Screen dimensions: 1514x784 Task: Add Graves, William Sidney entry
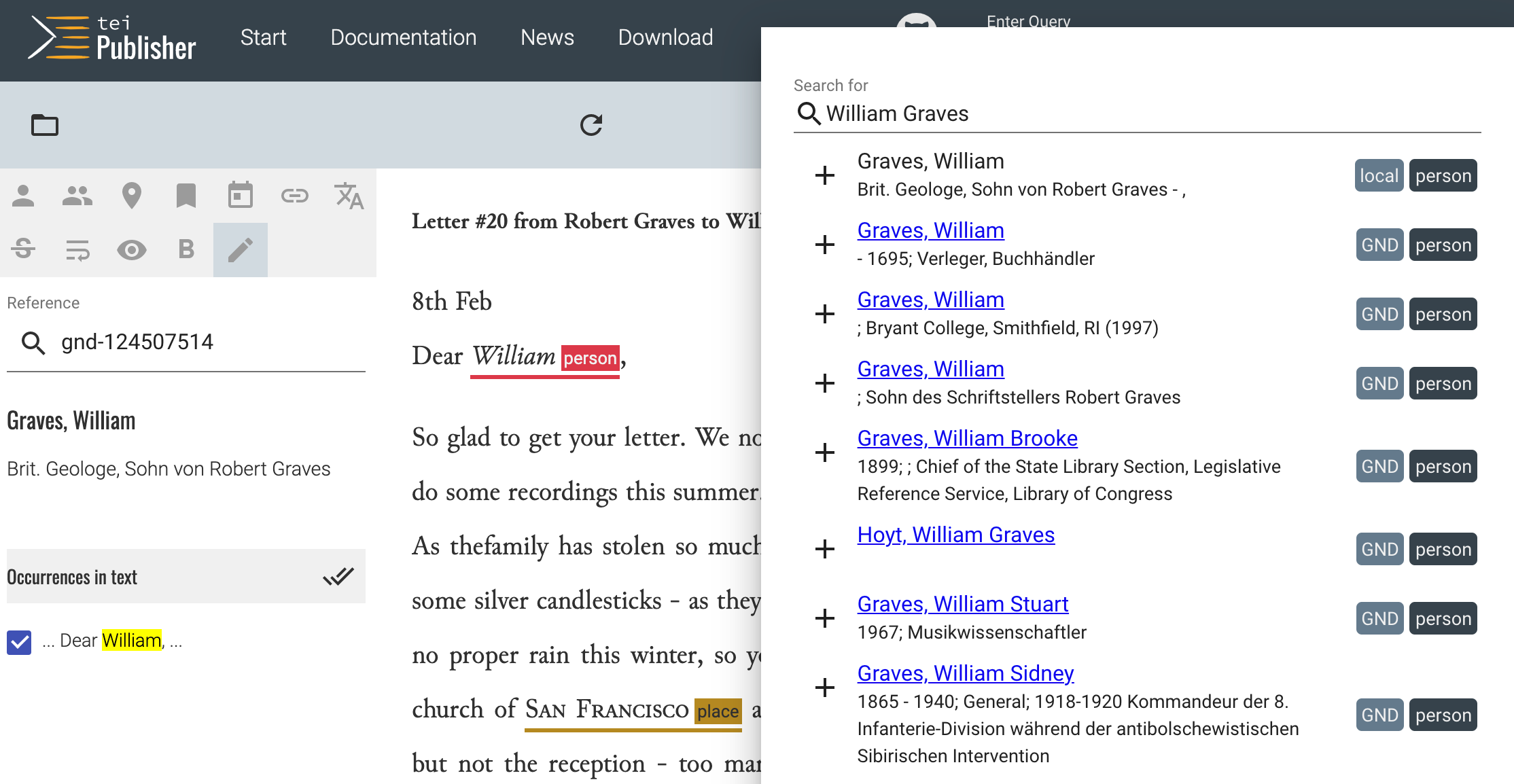pos(825,688)
